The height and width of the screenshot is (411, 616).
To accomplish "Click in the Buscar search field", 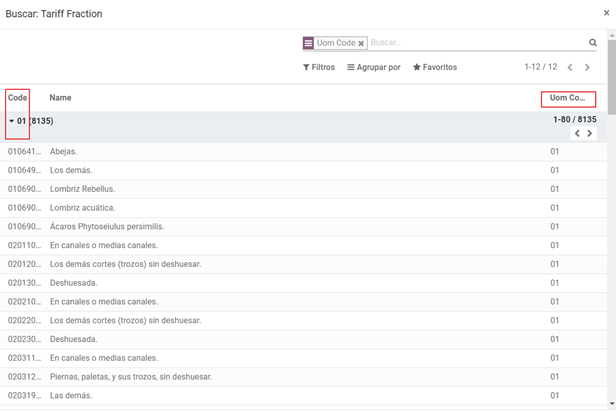I will point(475,43).
